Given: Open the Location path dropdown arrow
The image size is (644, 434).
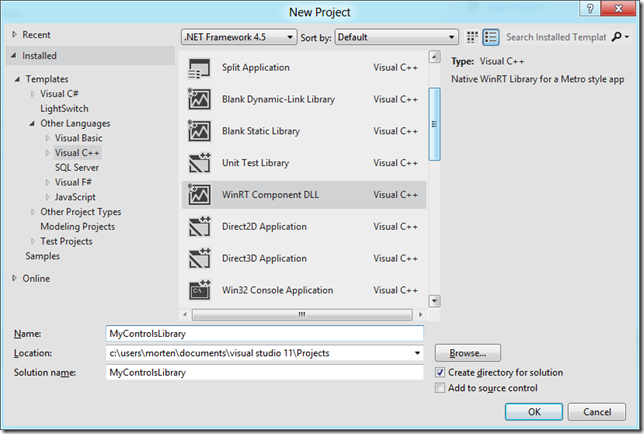Looking at the screenshot, I should tap(417, 353).
